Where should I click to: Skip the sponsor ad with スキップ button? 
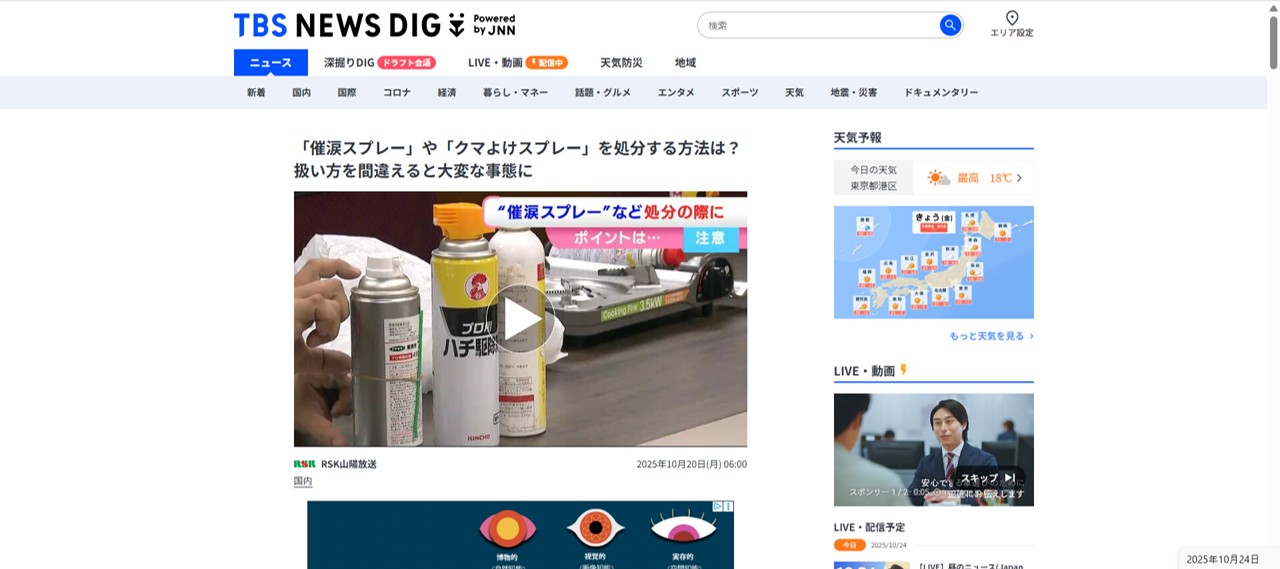988,478
